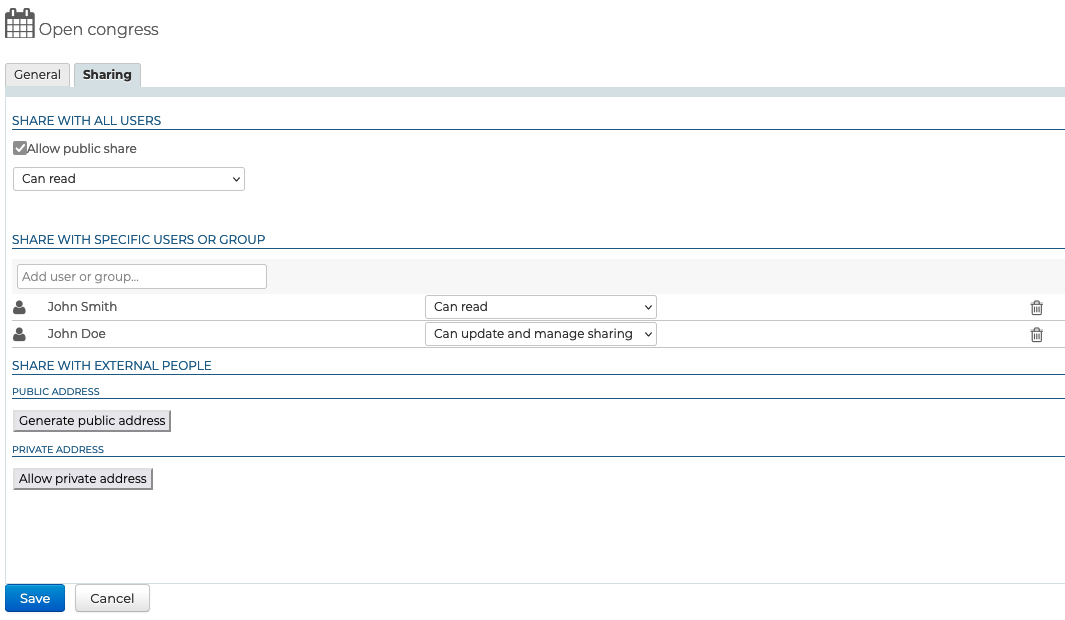Remove John Doe using the trash icon
This screenshot has height=620, width=1065.
pos(1036,335)
